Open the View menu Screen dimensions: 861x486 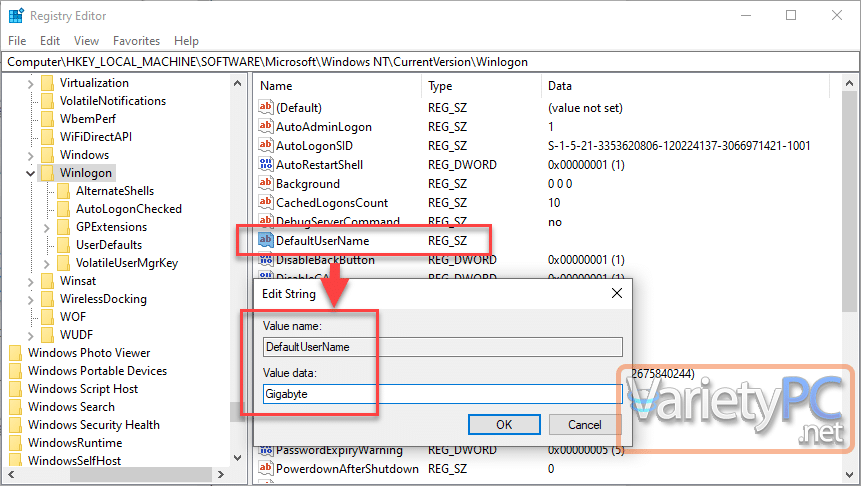(x=86, y=41)
